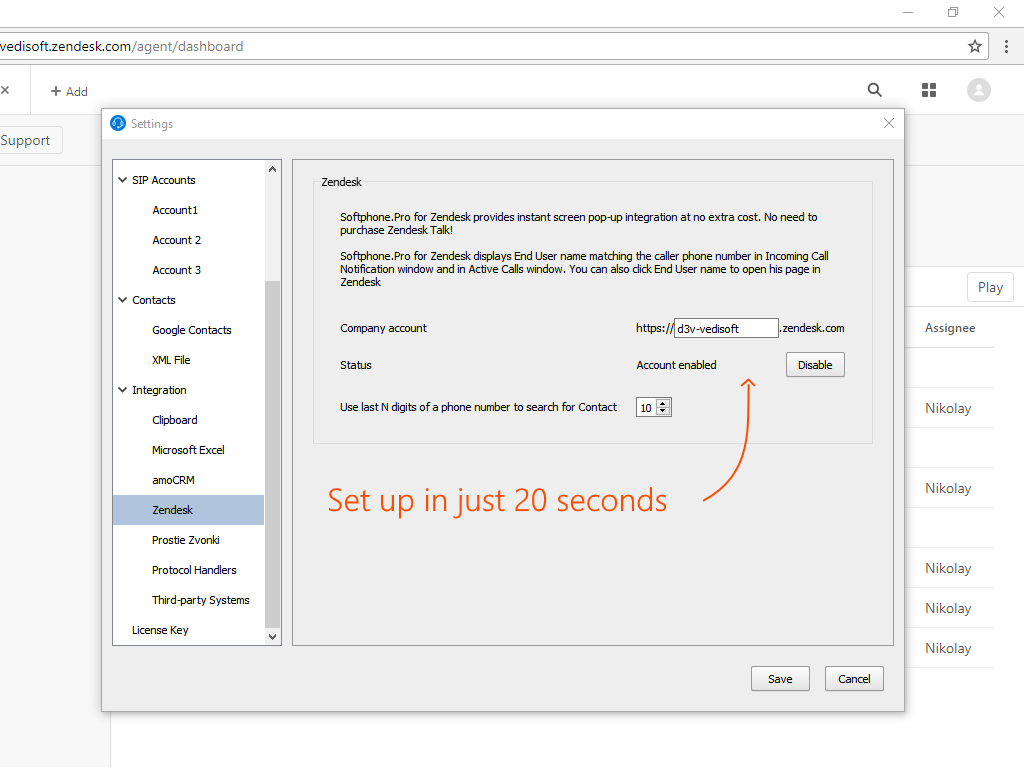Viewport: 1024px width, 768px height.
Task: Click the Support button
Action: point(24,140)
